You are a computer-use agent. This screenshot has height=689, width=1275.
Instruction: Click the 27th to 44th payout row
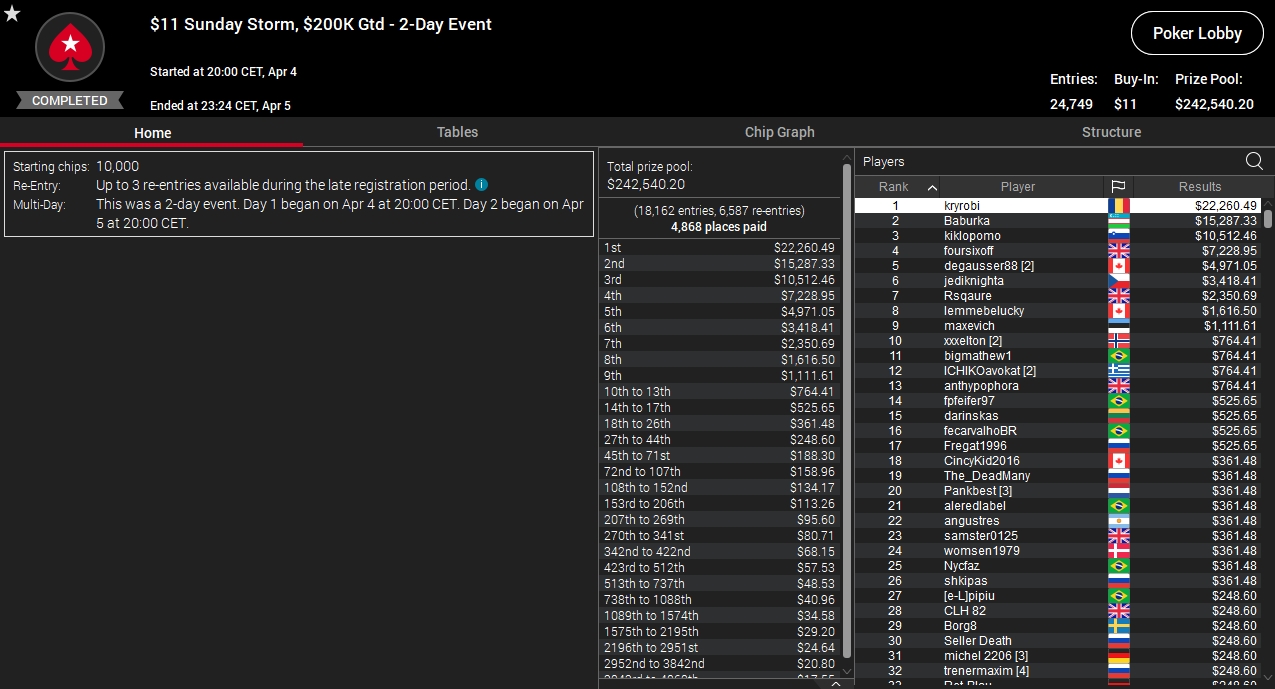(720, 439)
